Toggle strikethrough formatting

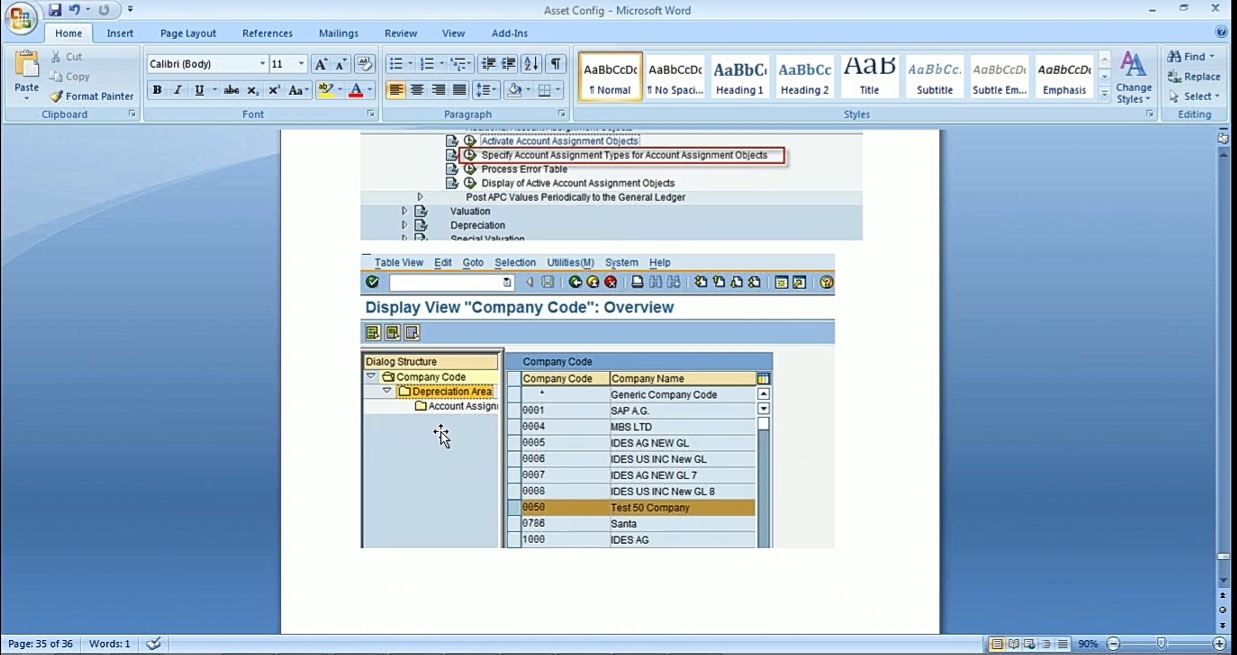(231, 90)
